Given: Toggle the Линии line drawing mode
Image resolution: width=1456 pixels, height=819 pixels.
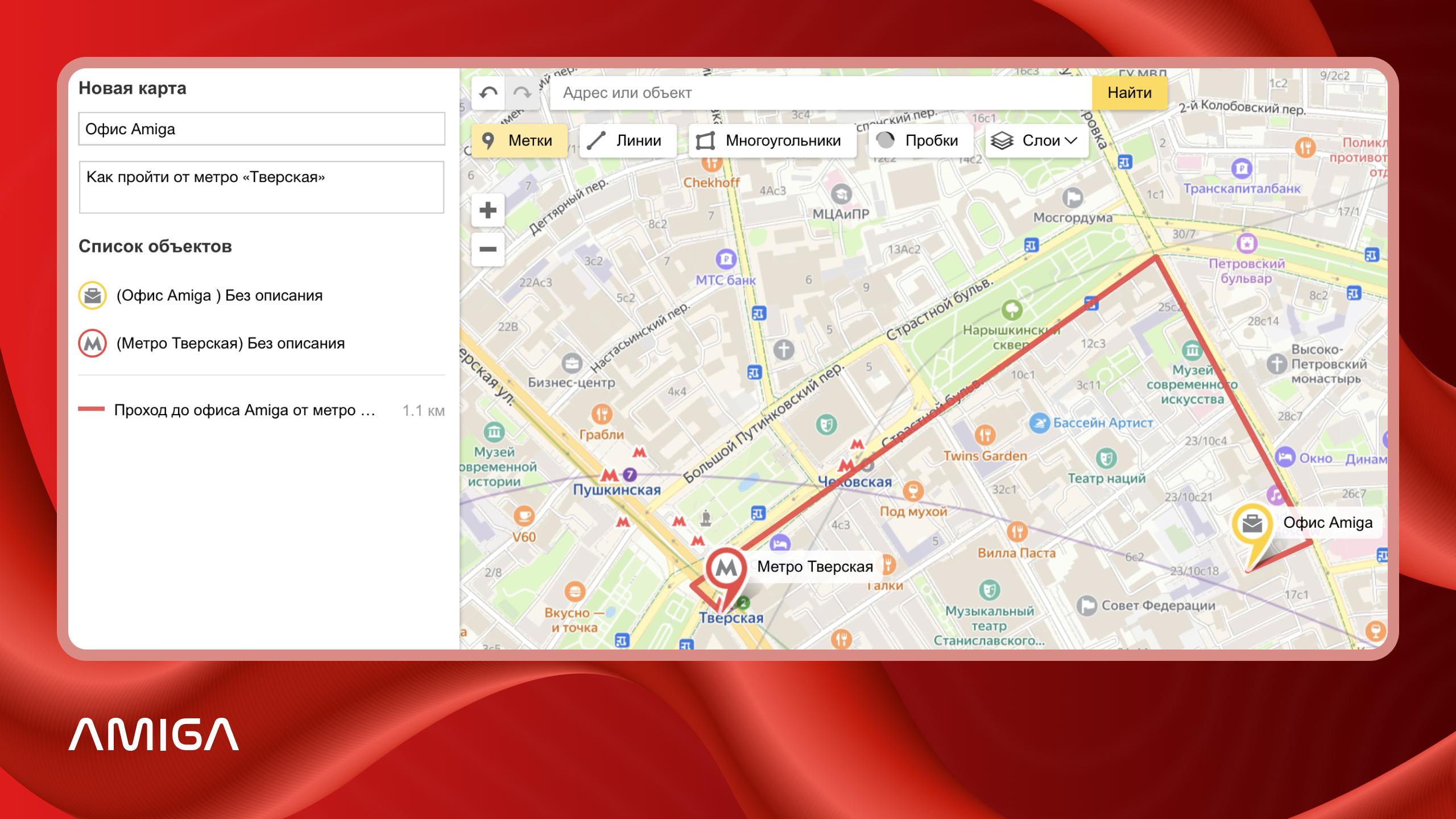Looking at the screenshot, I should tap(628, 140).
